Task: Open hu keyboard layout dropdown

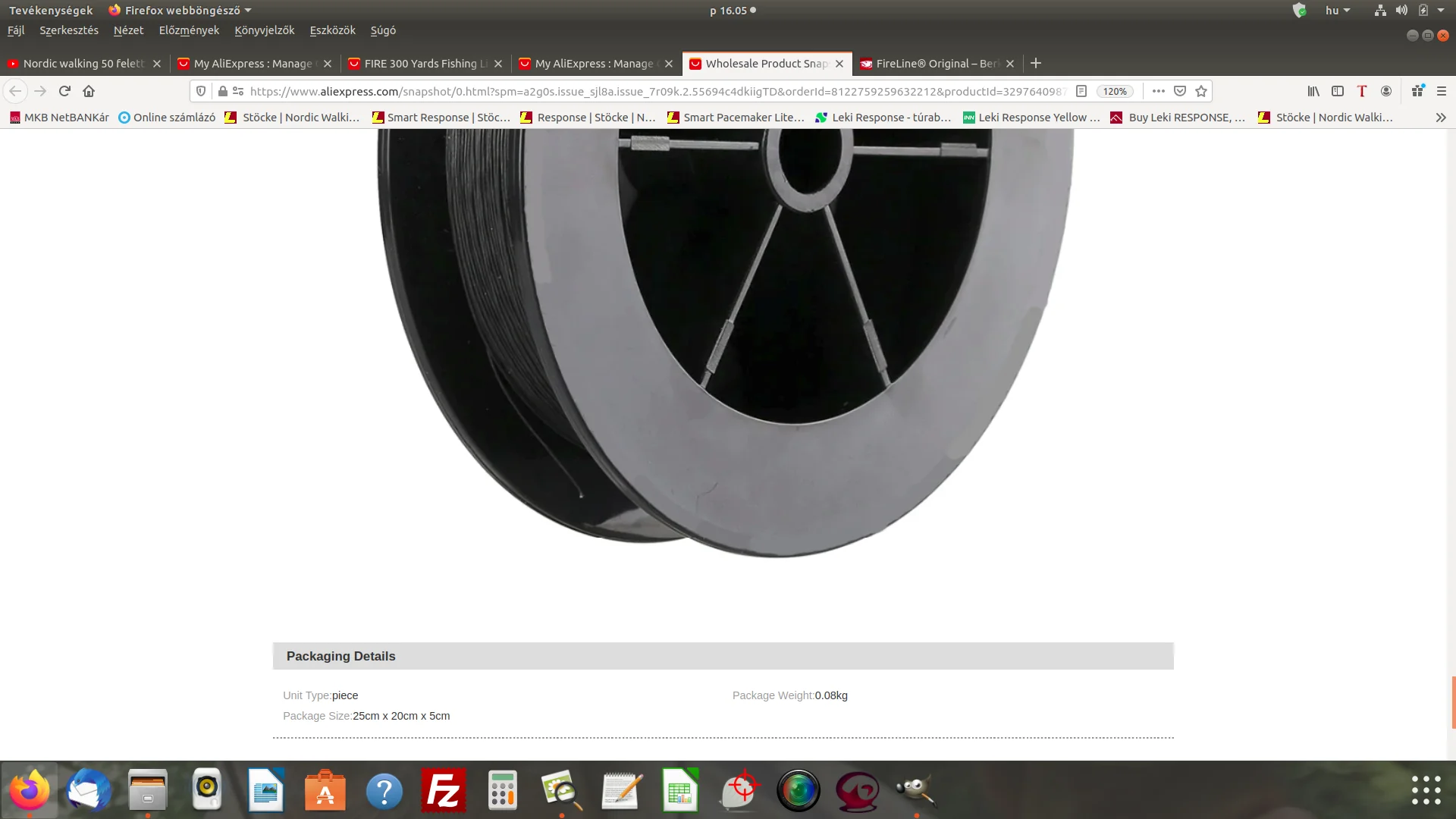Action: (x=1338, y=11)
